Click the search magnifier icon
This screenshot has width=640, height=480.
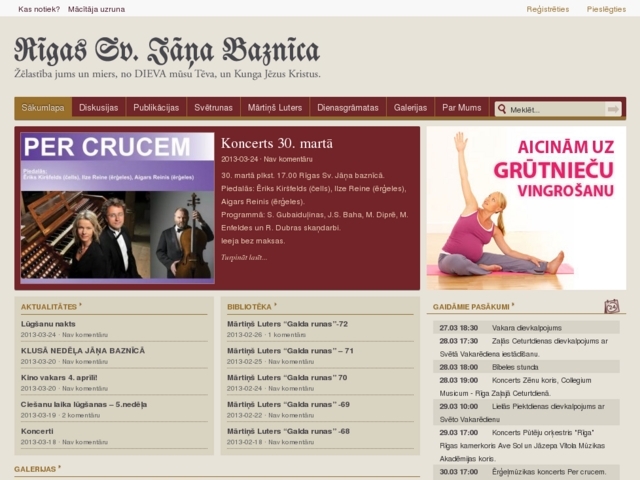tap(502, 109)
